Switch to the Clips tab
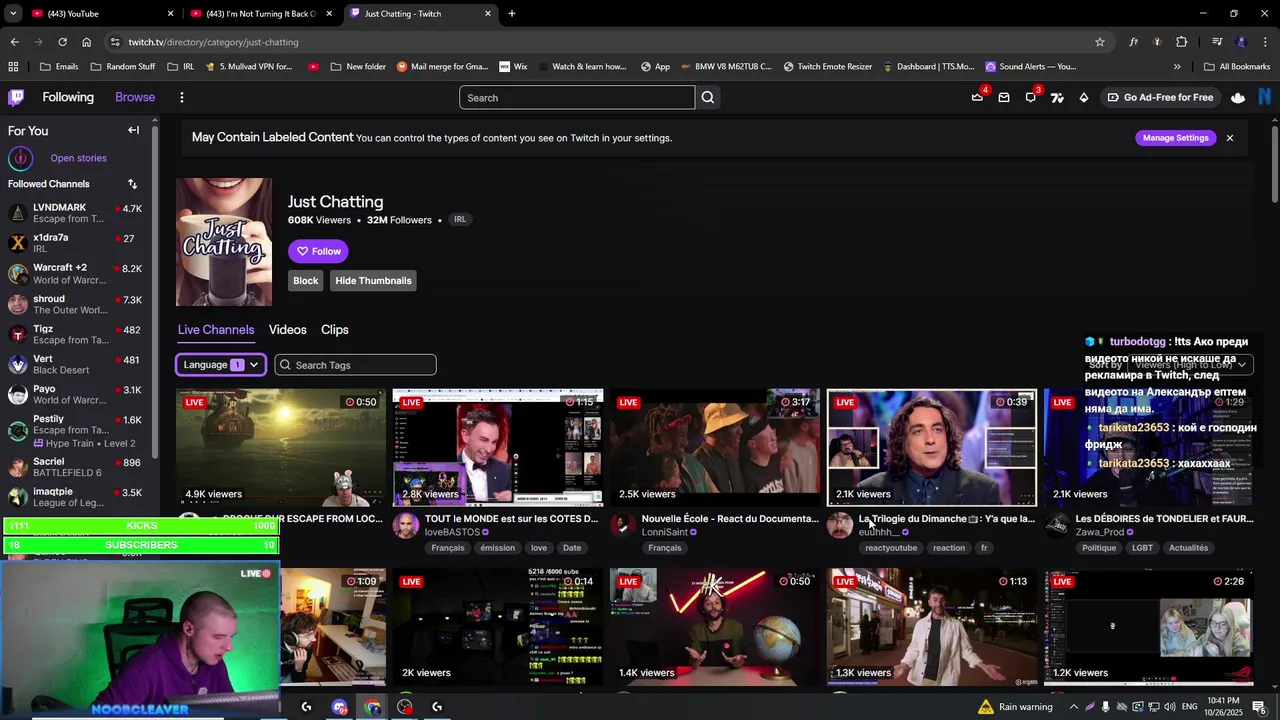 [335, 330]
